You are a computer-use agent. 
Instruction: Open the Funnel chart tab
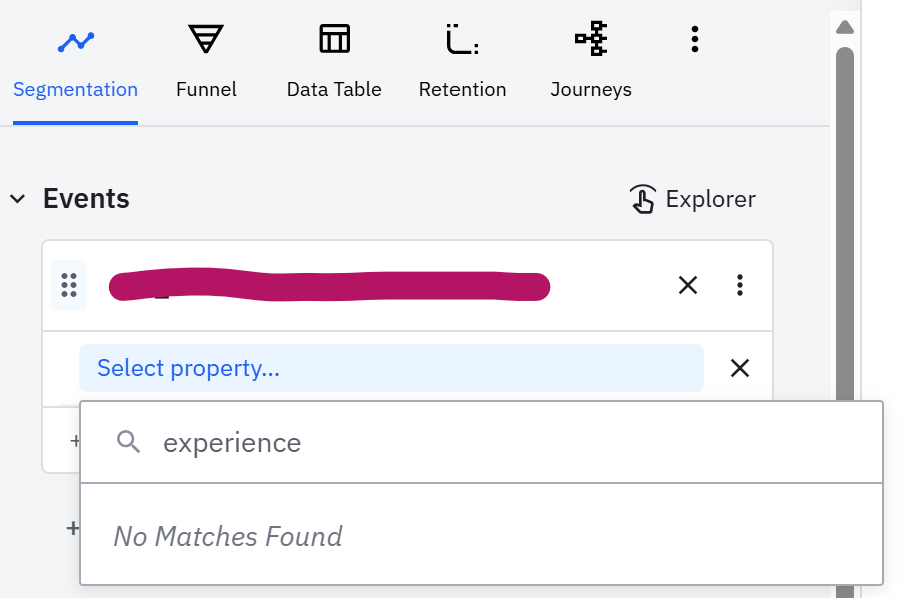tap(206, 62)
